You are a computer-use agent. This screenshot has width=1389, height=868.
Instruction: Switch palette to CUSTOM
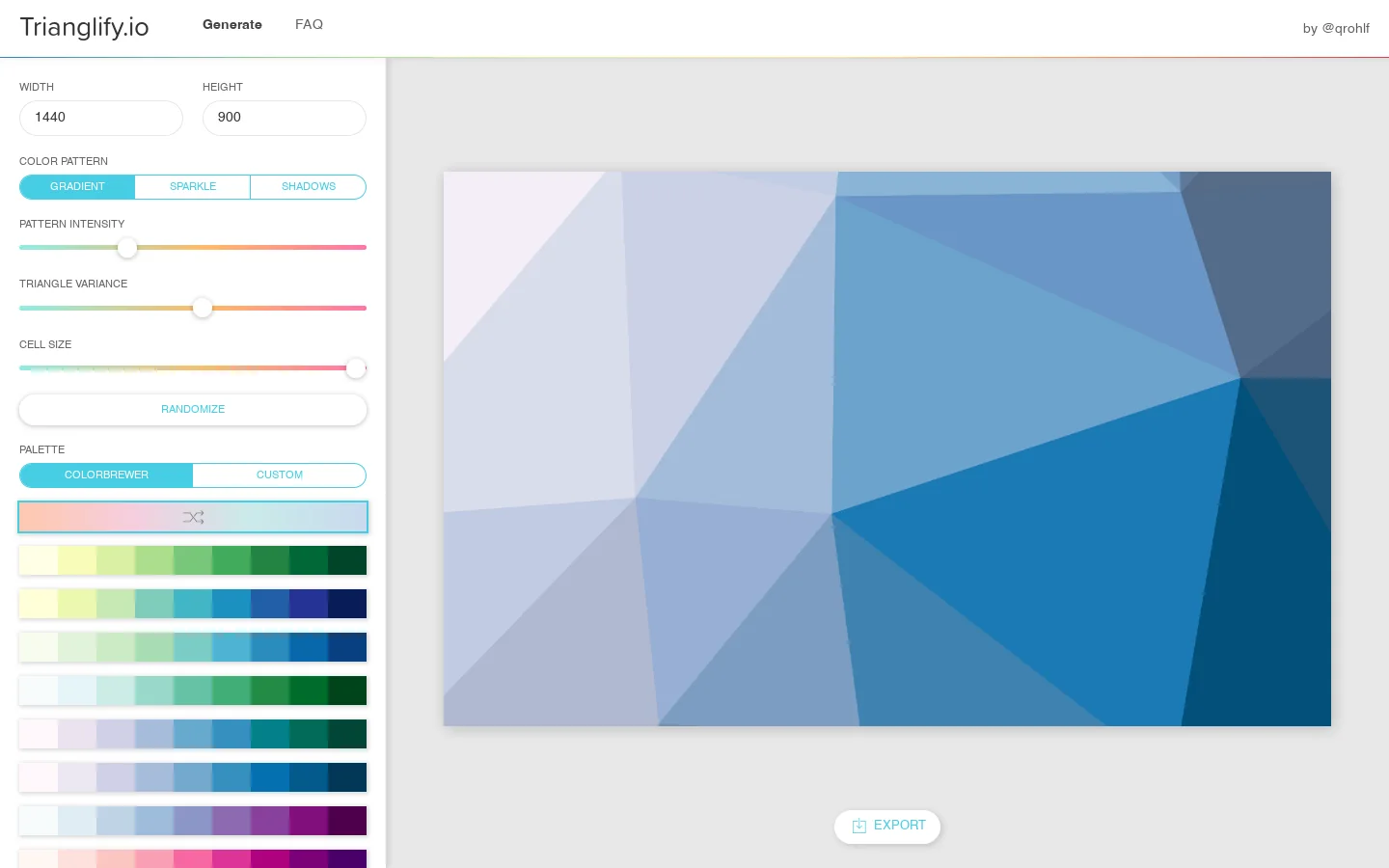pyautogui.click(x=280, y=475)
